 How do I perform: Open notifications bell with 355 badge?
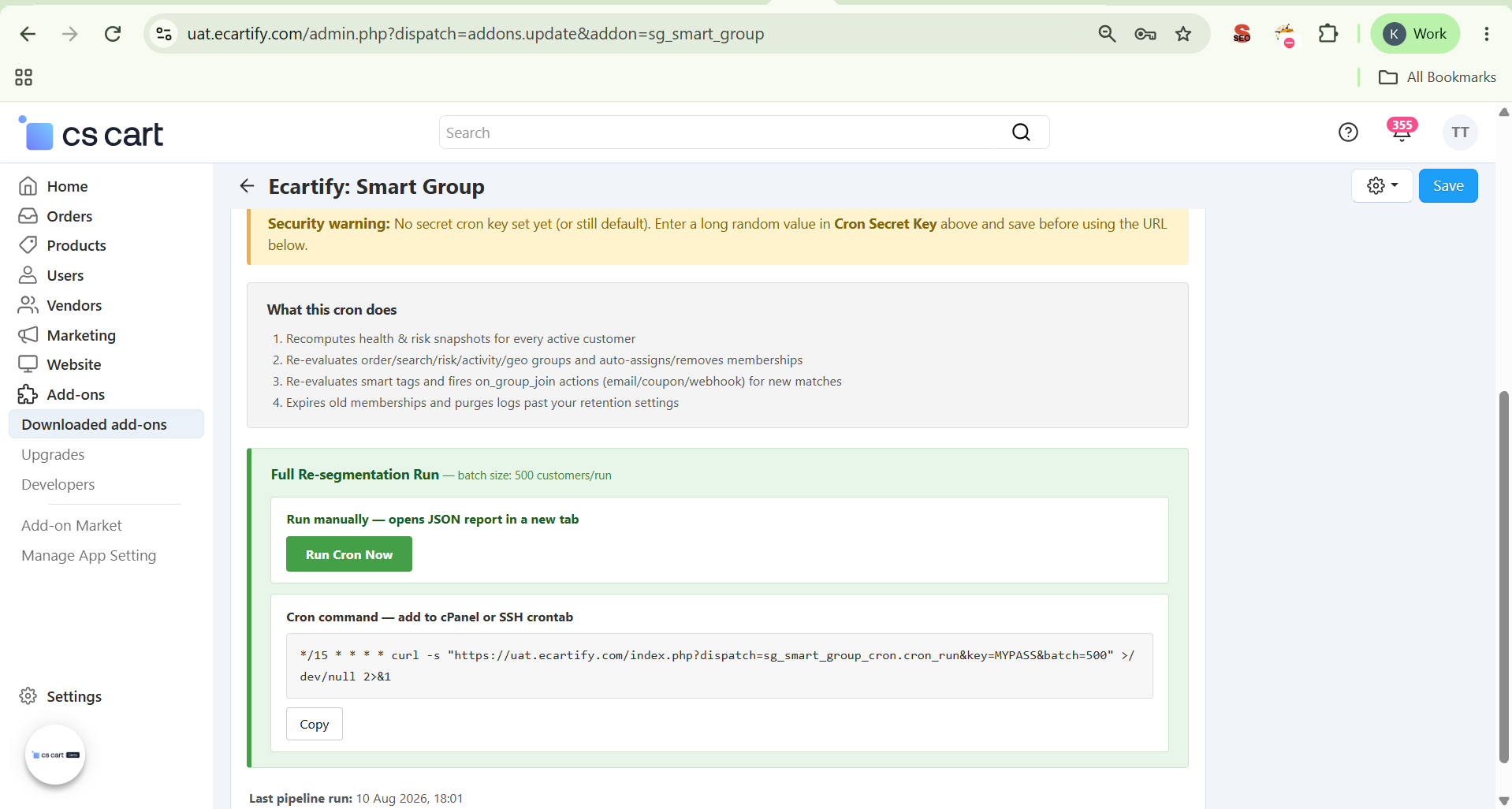tap(1402, 131)
